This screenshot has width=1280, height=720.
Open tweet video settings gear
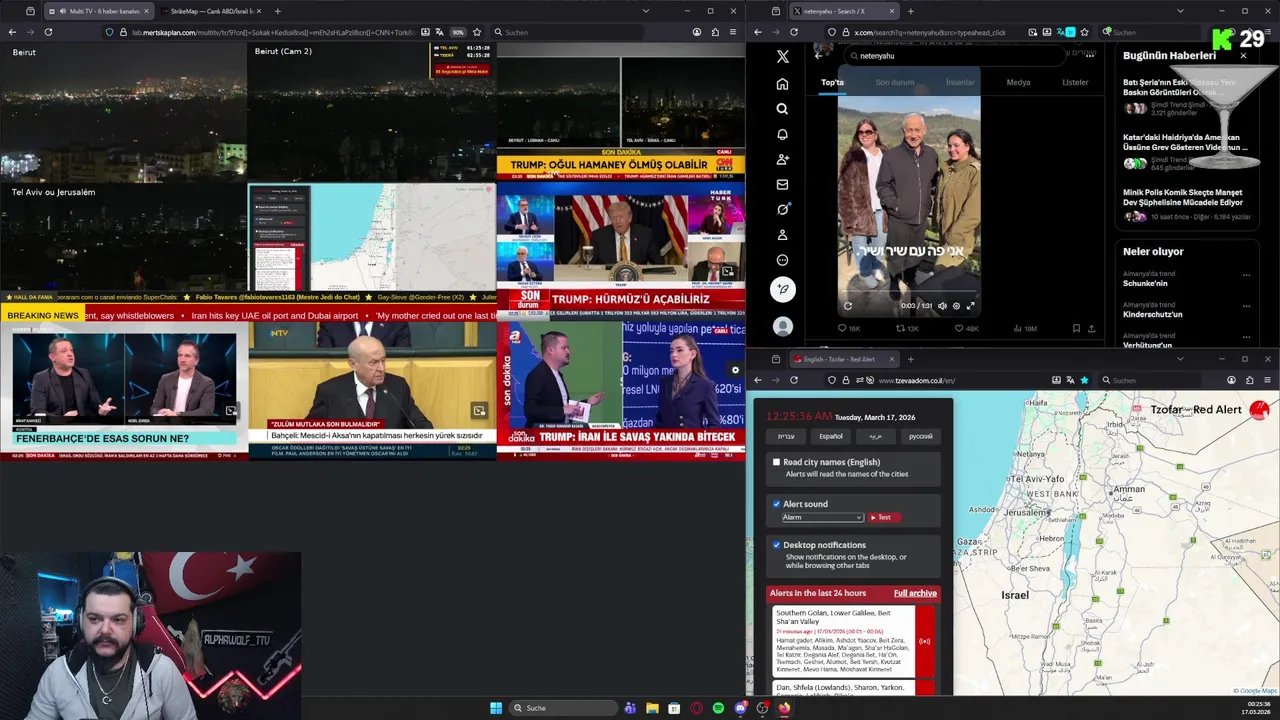tap(956, 306)
